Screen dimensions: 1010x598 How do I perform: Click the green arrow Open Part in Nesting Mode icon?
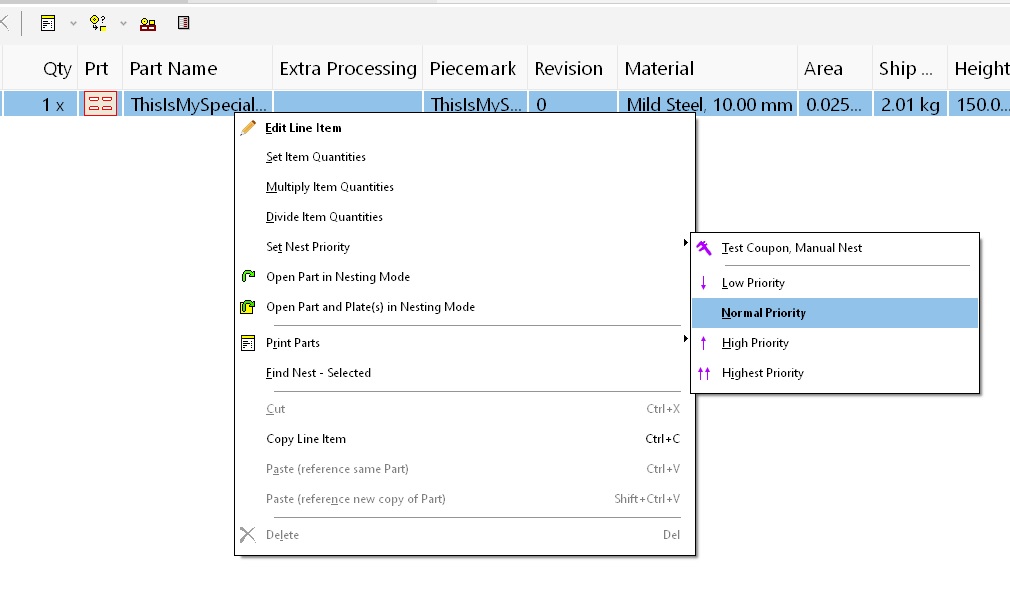(248, 276)
